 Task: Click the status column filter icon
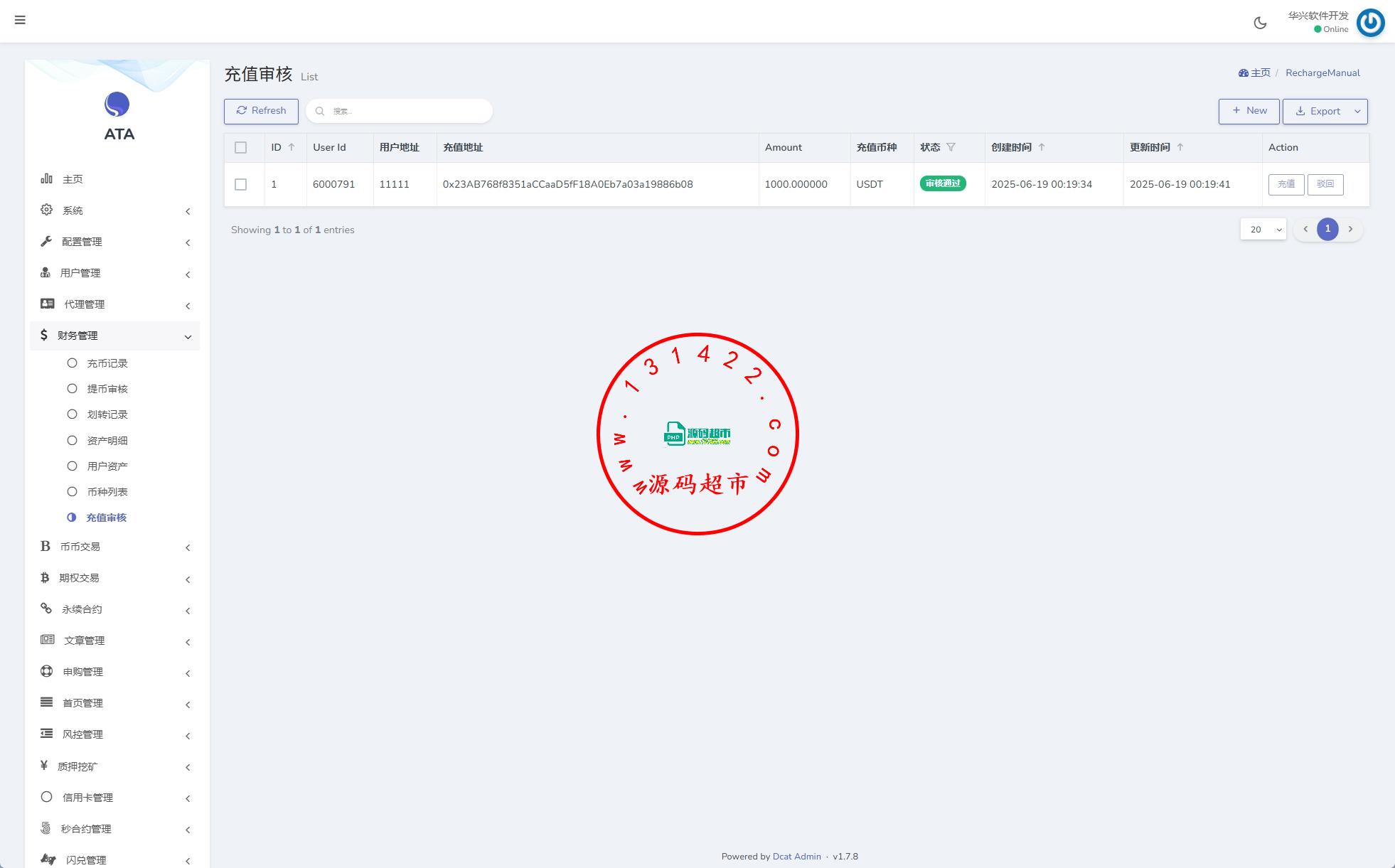(x=951, y=147)
